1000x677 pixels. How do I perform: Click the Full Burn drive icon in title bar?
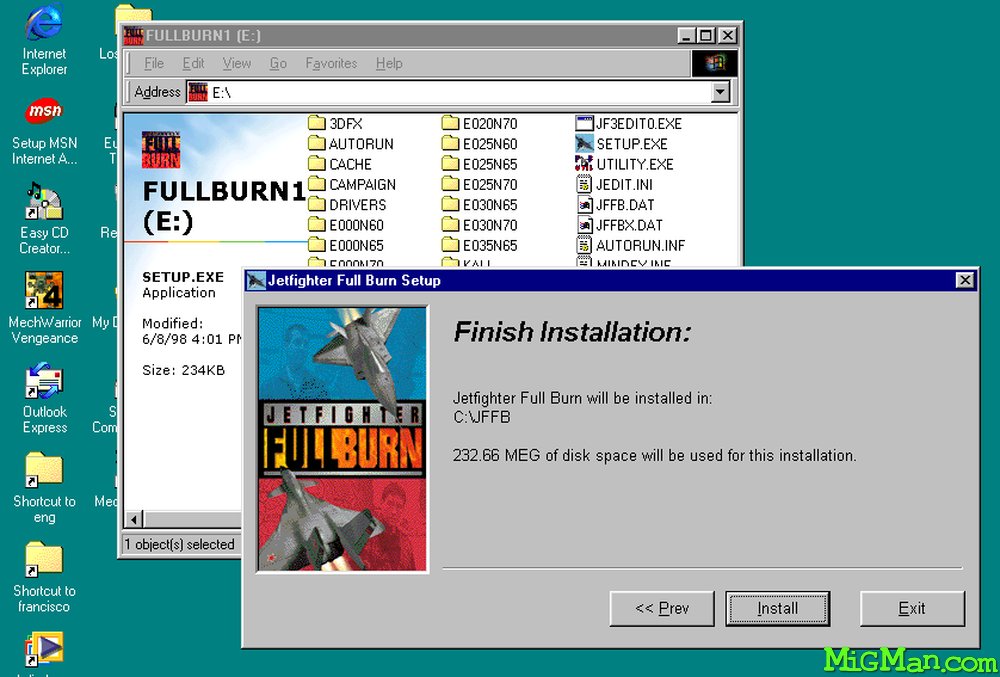click(133, 36)
